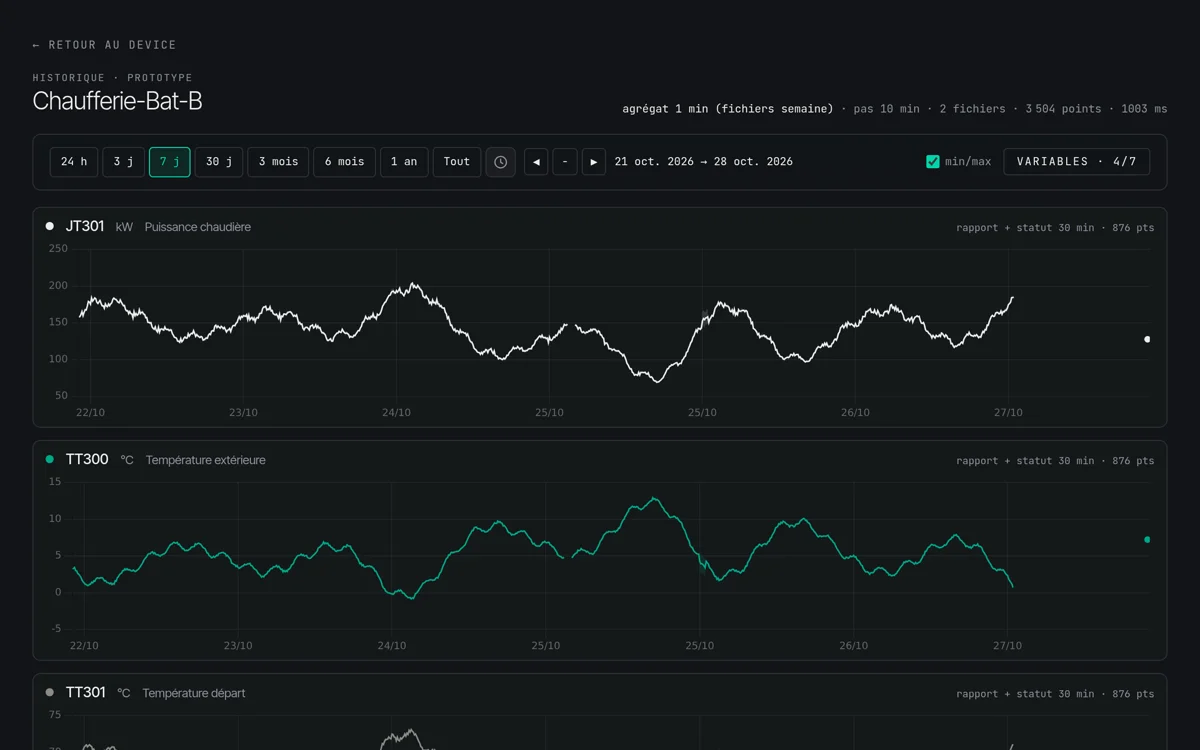Click the Température extérieure label
The width and height of the screenshot is (1200, 750).
(x=206, y=460)
